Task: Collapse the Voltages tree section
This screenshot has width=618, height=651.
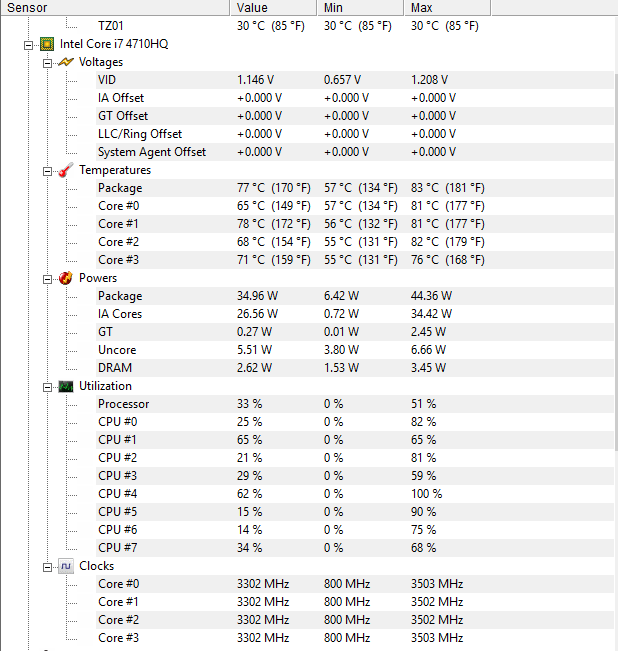Action: coord(47,62)
